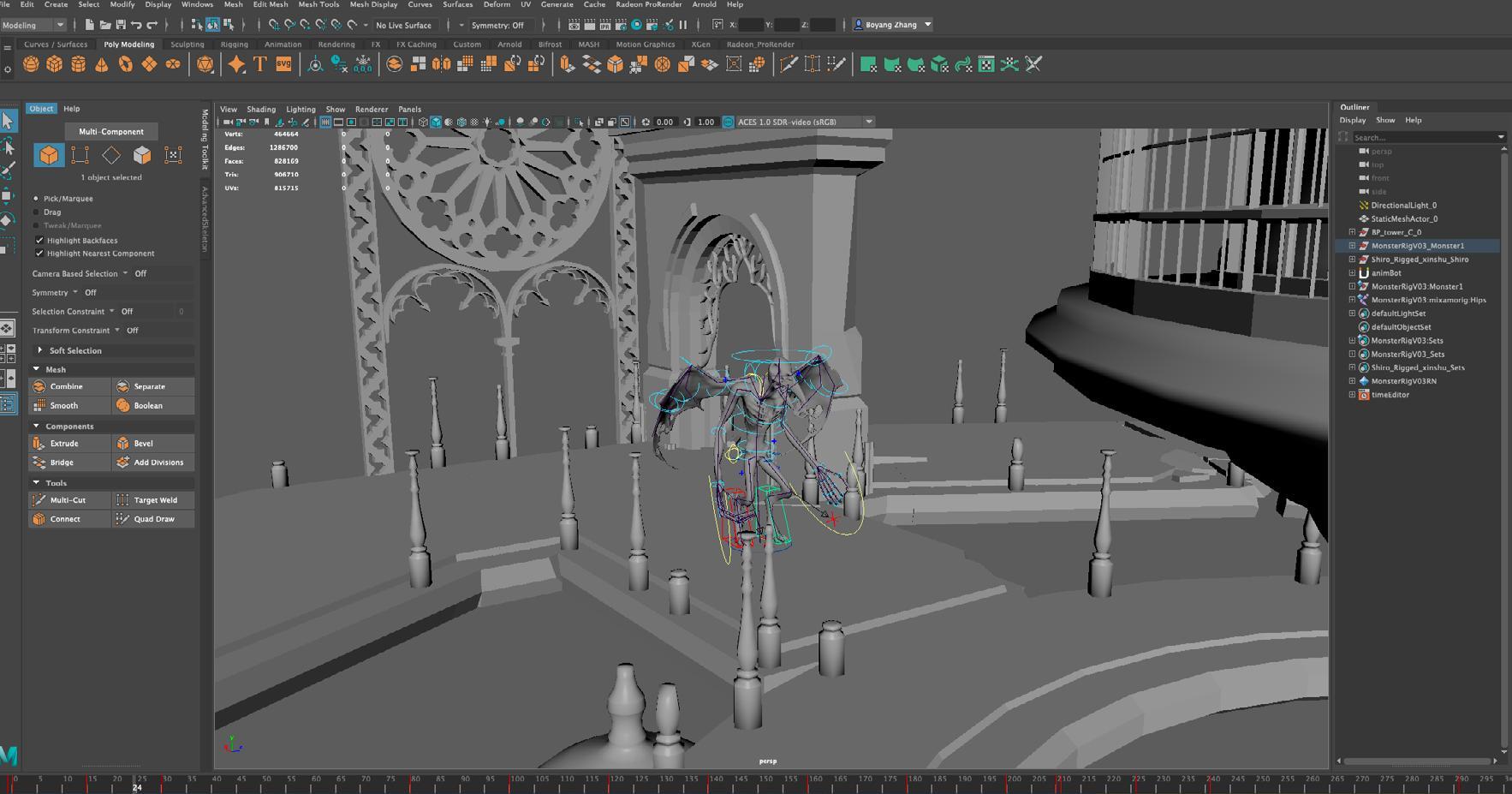Click the viewport exposure value field 0.00

tap(665, 122)
